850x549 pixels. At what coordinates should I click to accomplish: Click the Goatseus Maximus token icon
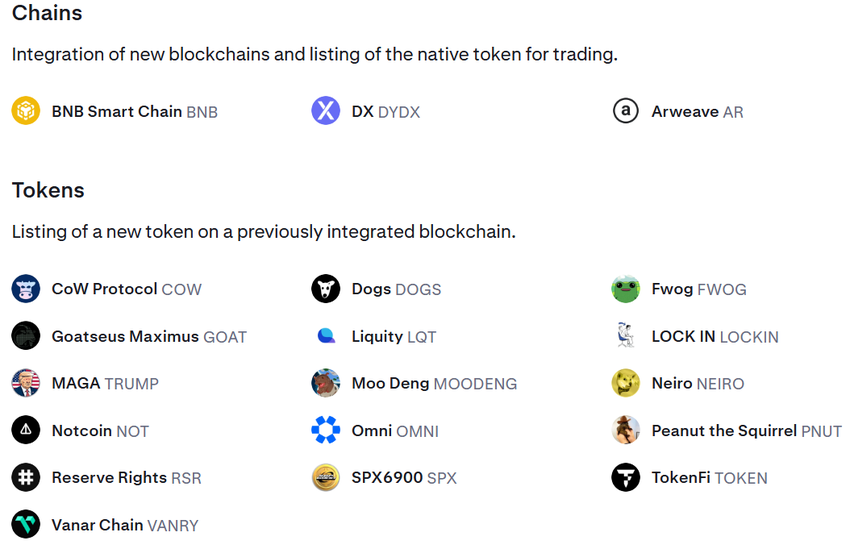point(26,336)
